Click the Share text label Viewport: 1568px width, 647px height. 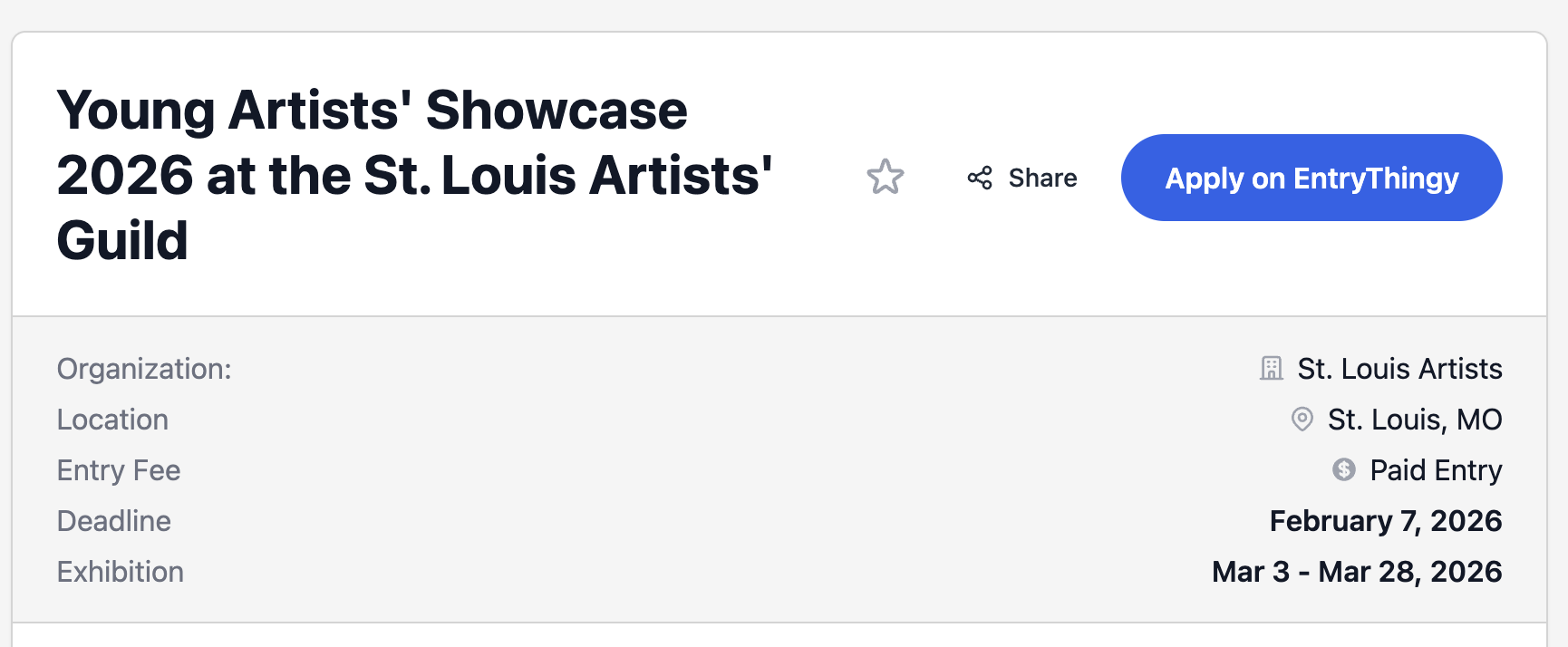tap(1042, 178)
